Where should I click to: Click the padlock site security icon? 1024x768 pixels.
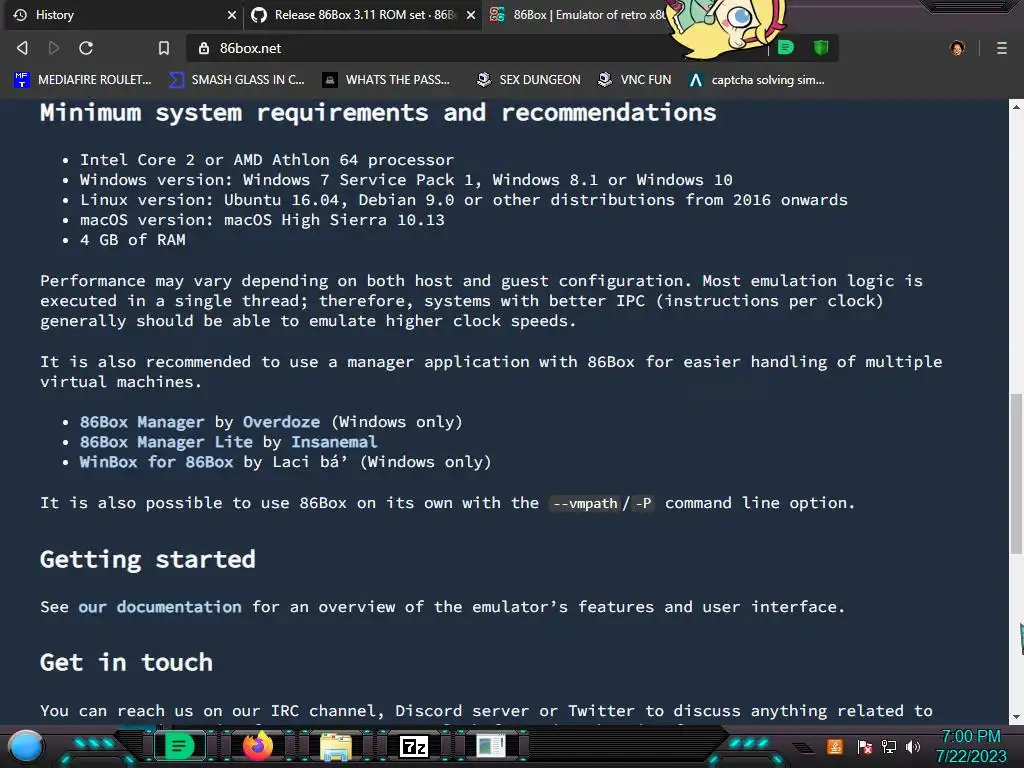click(204, 48)
